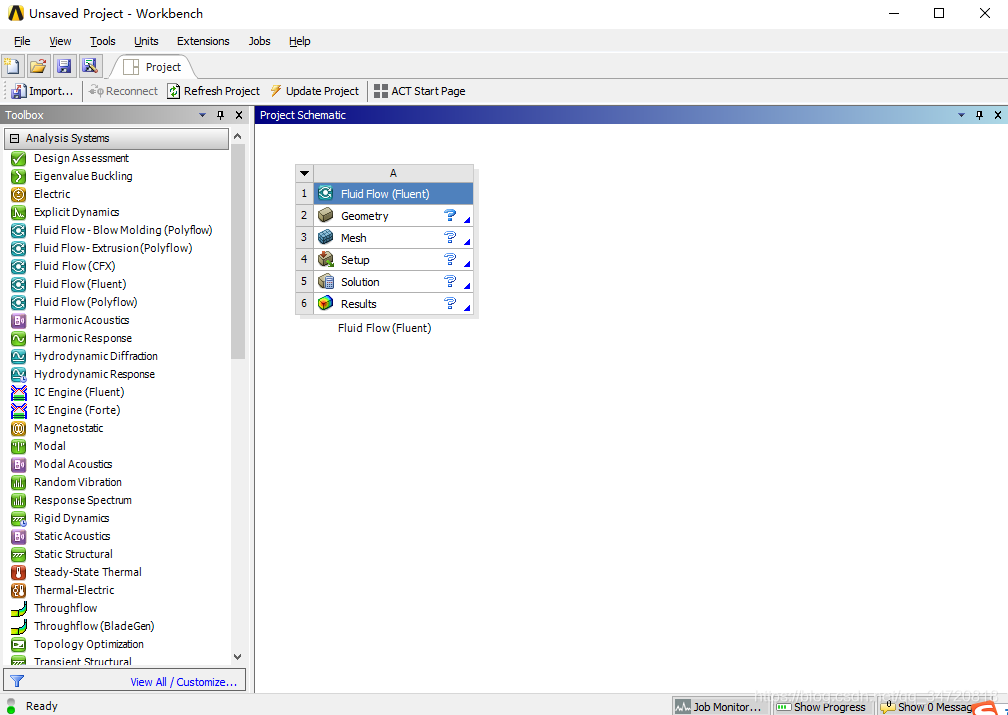Select the Setup cell in system A
The image size is (1008, 715).
pyautogui.click(x=393, y=260)
